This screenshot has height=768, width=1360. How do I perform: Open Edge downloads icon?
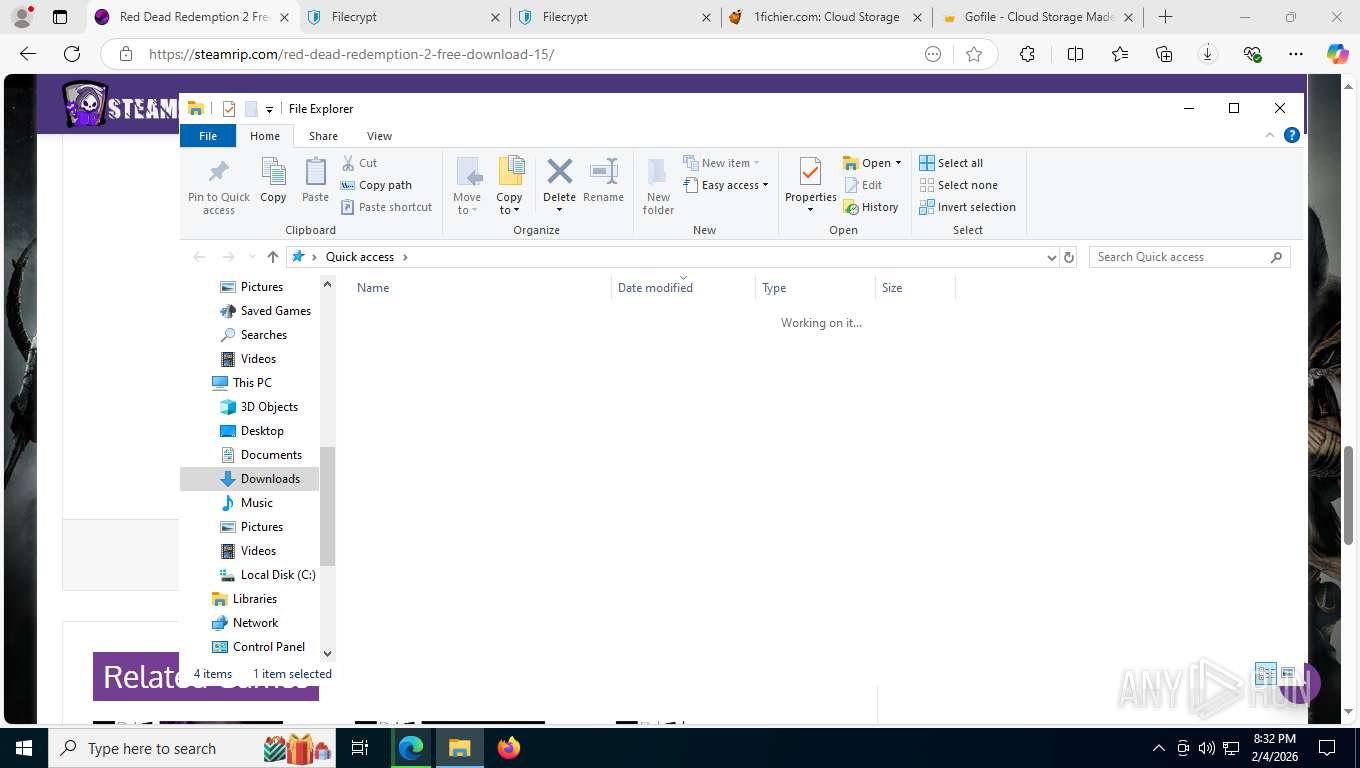click(x=1208, y=54)
